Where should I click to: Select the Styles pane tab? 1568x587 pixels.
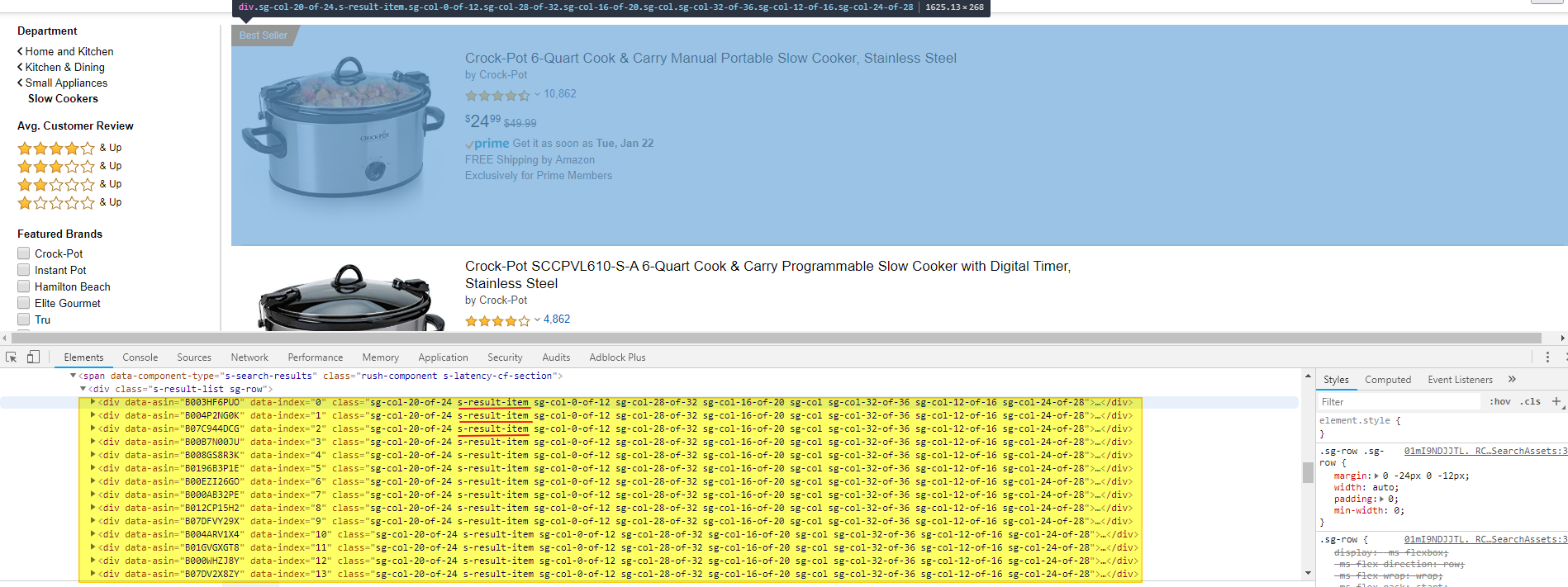point(1336,380)
